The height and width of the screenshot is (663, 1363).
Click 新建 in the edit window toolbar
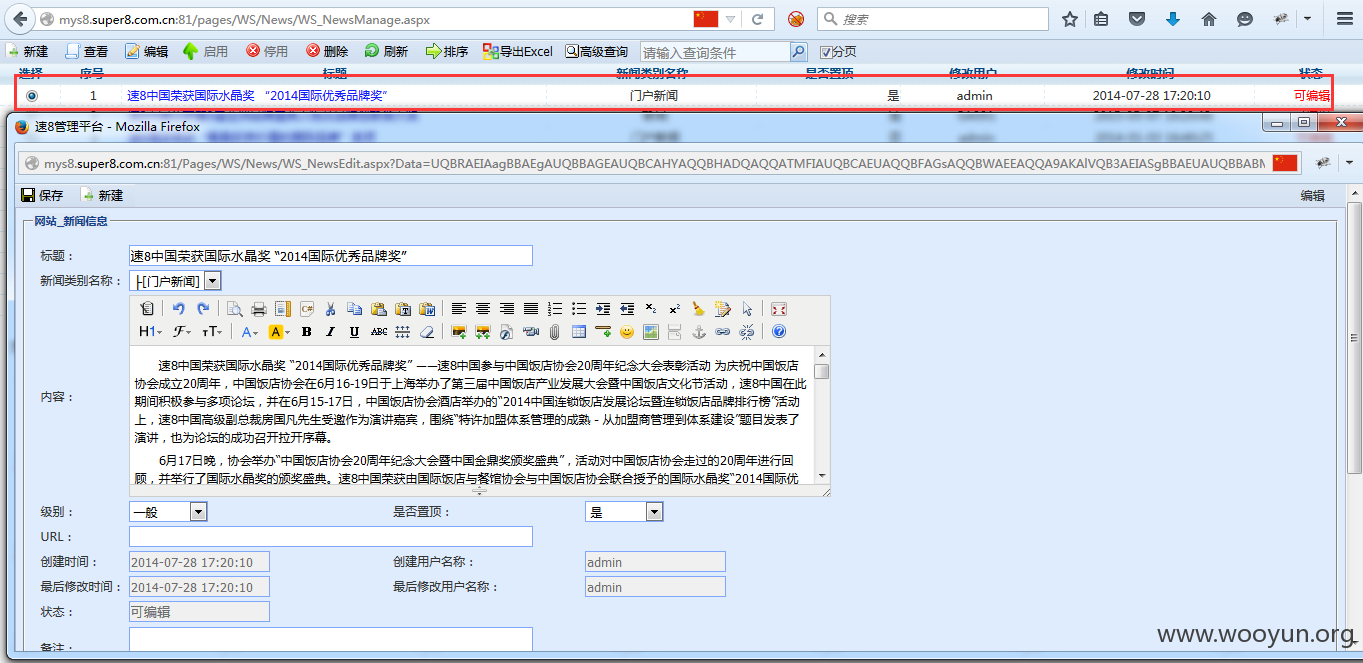[102, 195]
